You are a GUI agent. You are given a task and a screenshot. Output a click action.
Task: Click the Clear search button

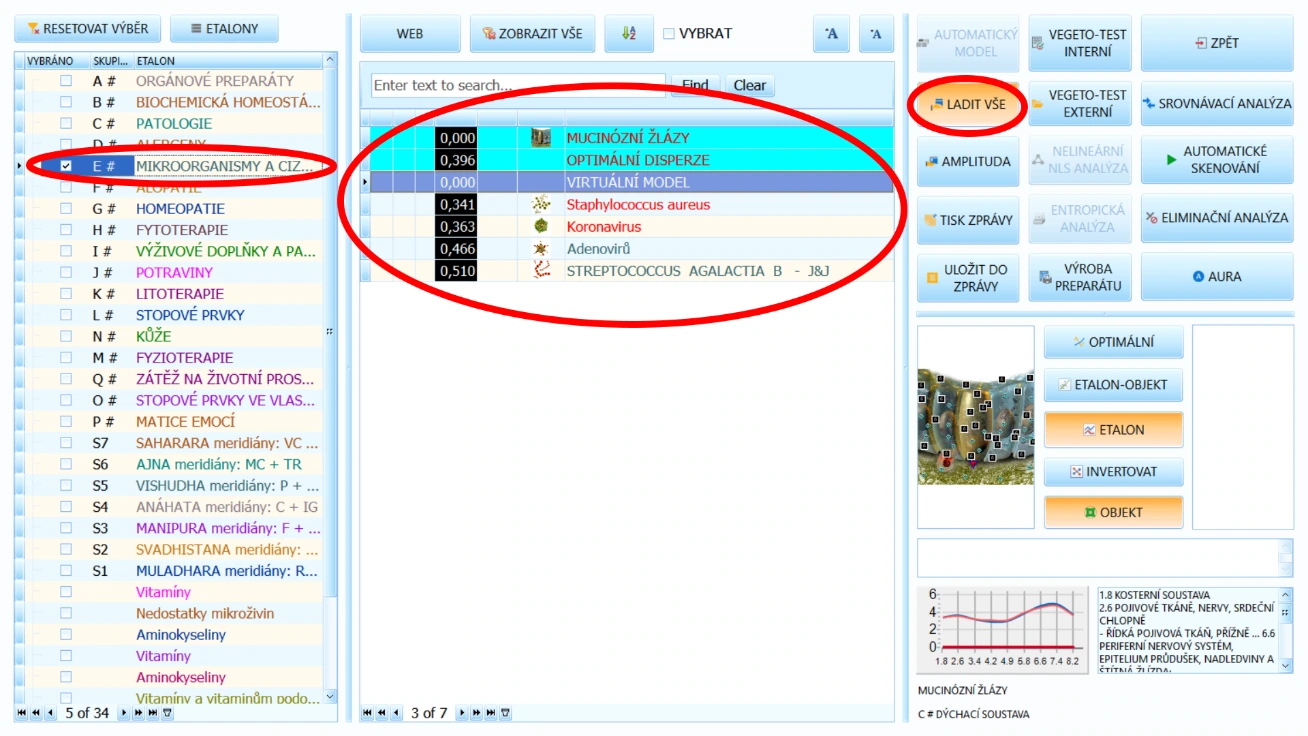pos(750,85)
